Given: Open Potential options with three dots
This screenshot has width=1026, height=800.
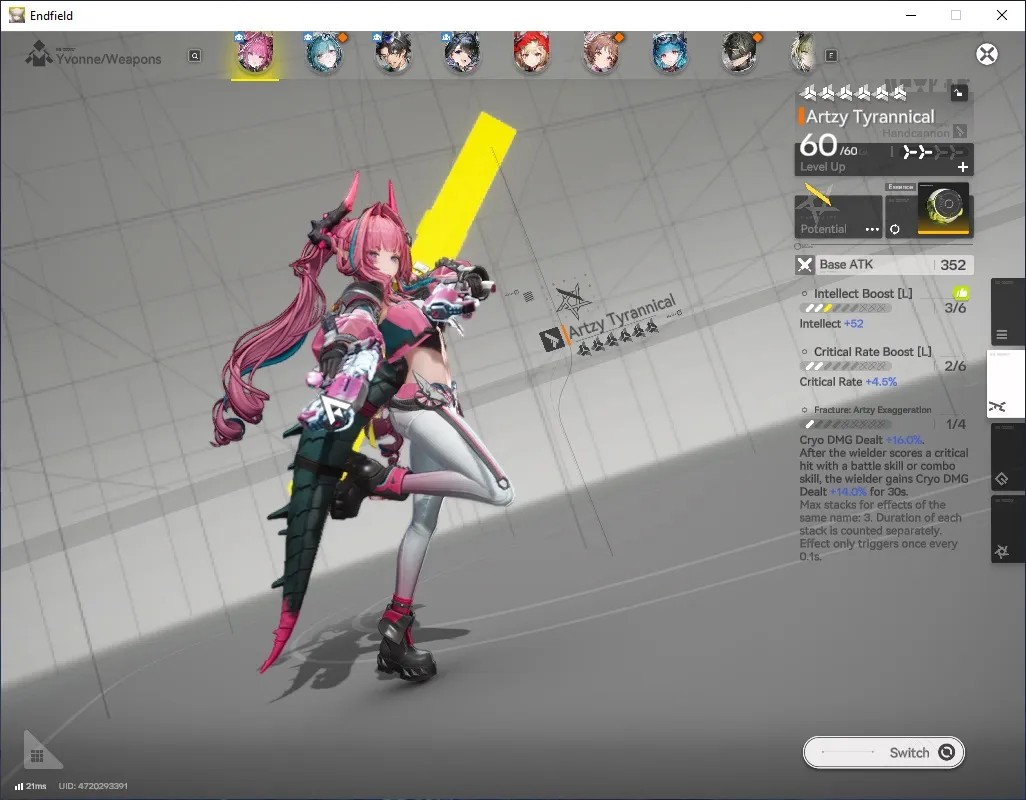Looking at the screenshot, I should pyautogui.click(x=872, y=229).
